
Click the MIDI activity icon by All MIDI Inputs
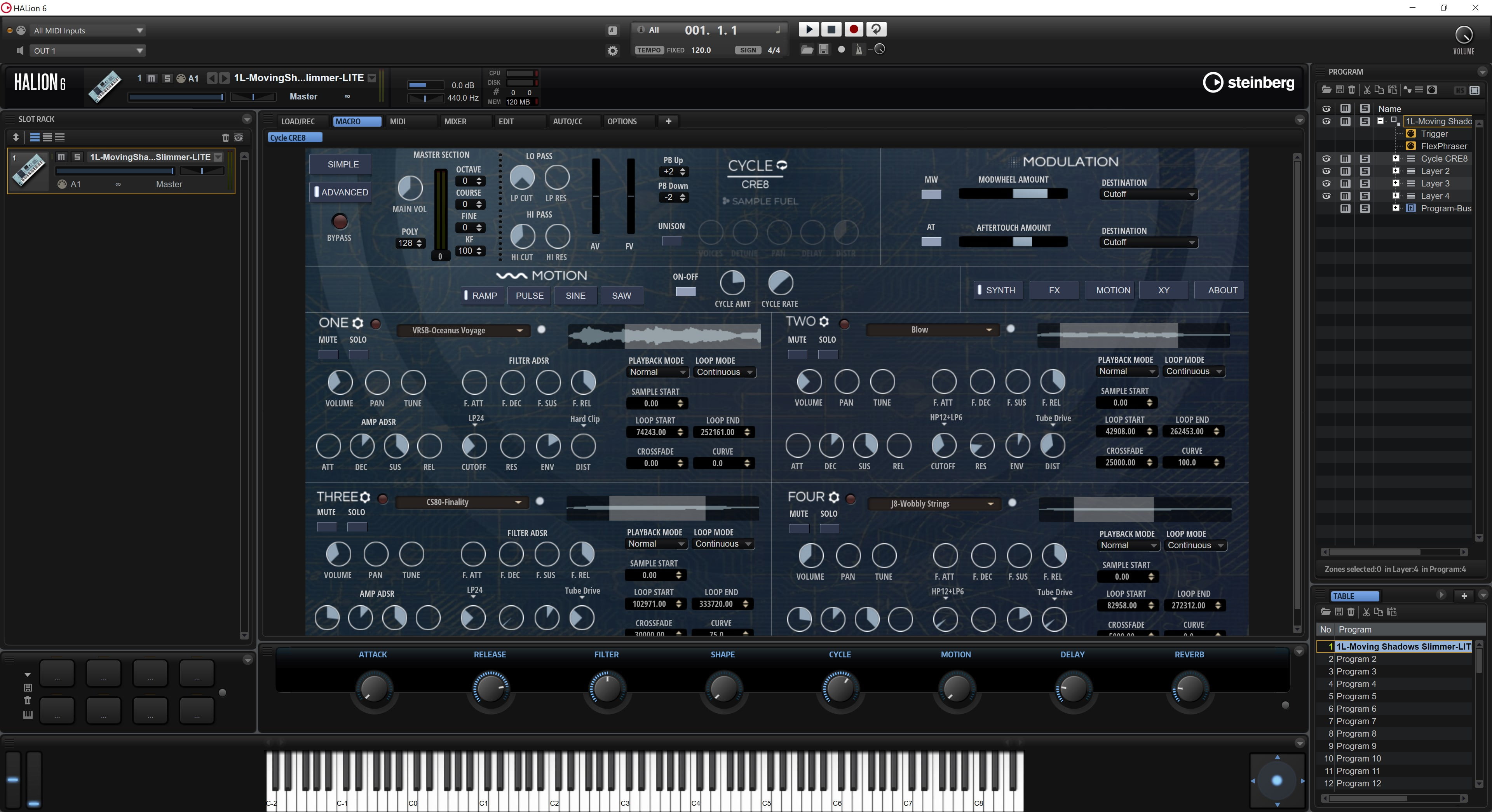click(x=21, y=30)
